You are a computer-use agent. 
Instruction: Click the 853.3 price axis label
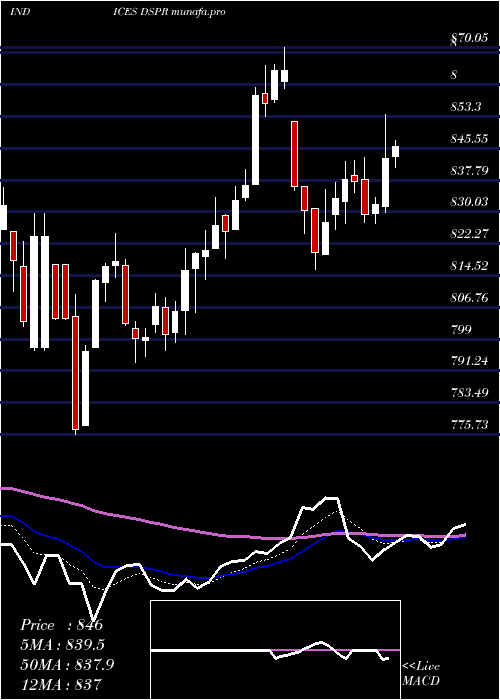pyautogui.click(x=466, y=107)
